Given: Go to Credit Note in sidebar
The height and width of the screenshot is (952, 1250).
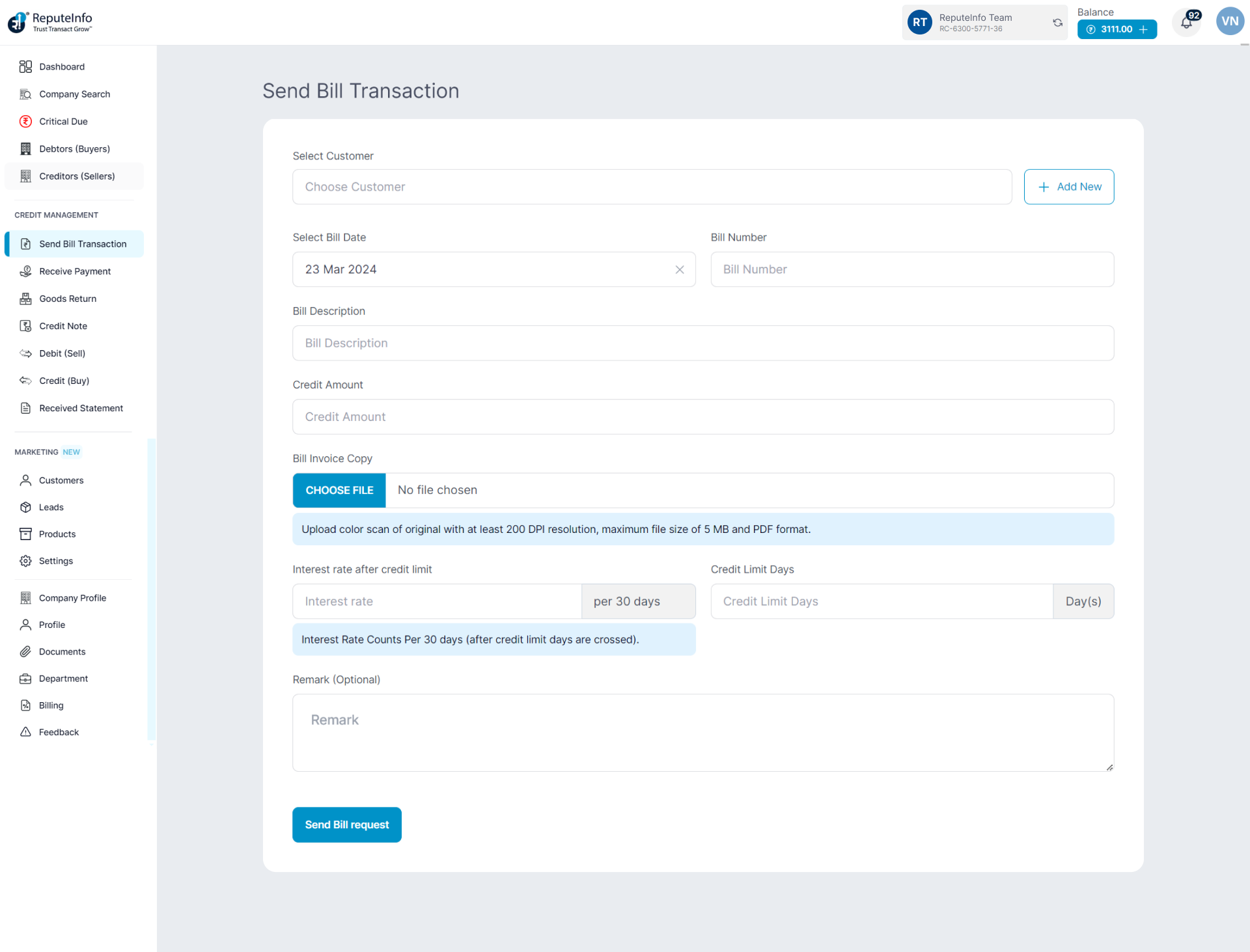Looking at the screenshot, I should [63, 326].
